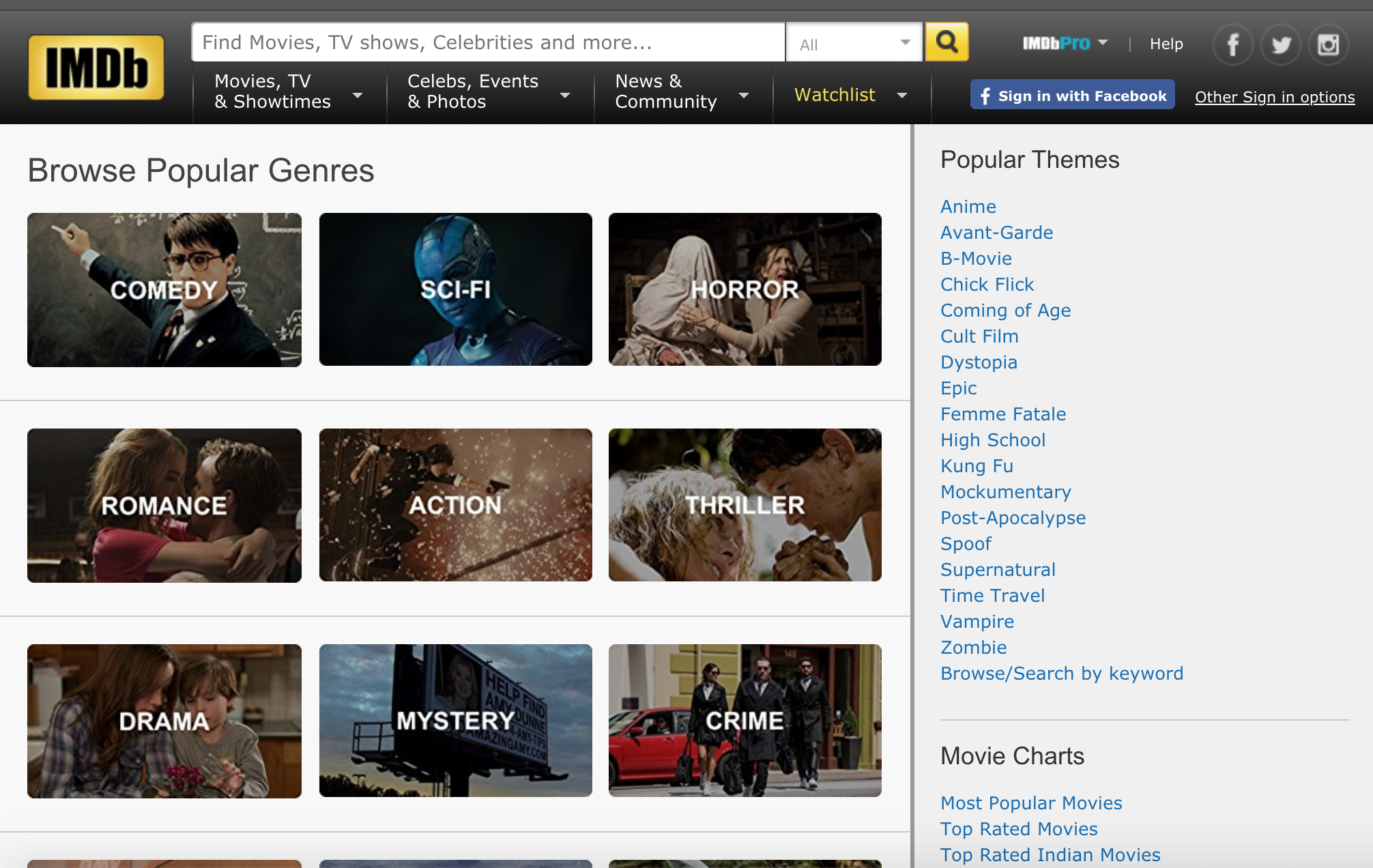
Task: Open the Dystopia theme link
Action: [979, 362]
